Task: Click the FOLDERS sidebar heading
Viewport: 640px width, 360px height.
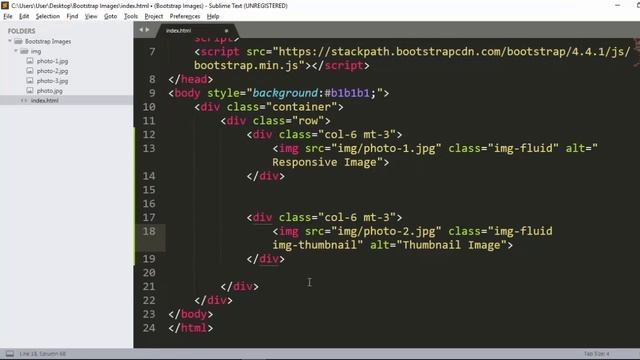Action: [22, 31]
